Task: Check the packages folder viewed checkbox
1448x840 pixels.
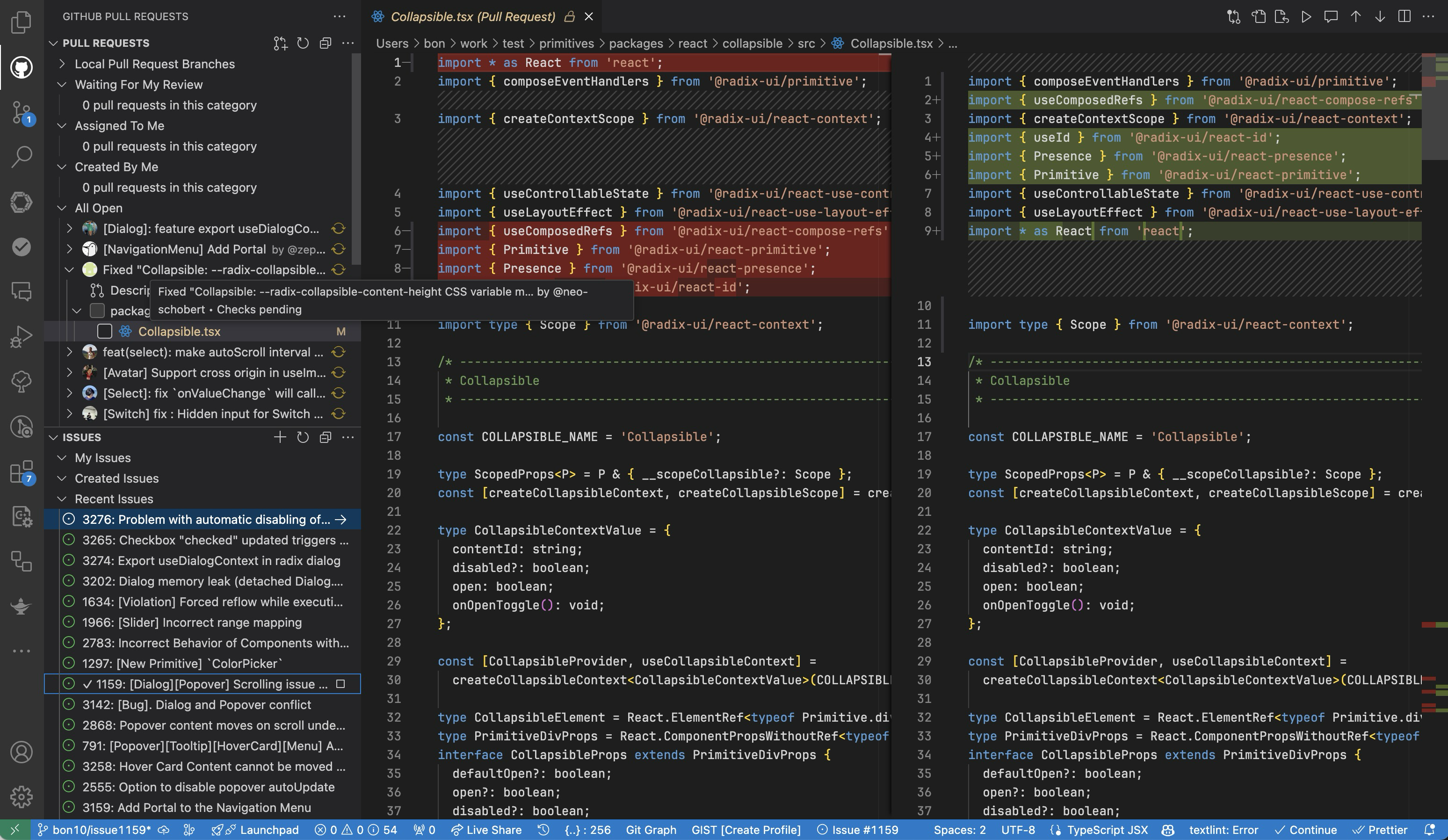Action: tap(97, 311)
